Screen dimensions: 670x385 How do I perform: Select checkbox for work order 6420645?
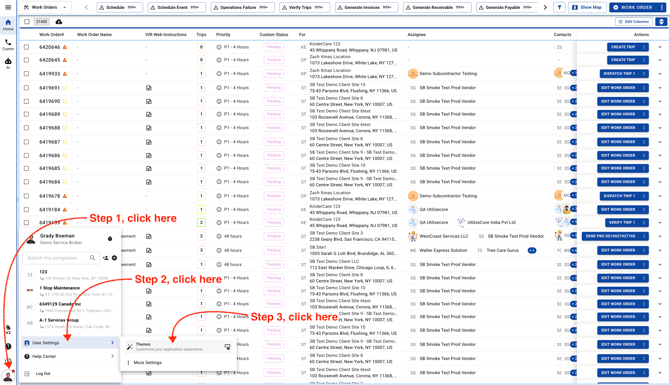(26, 60)
